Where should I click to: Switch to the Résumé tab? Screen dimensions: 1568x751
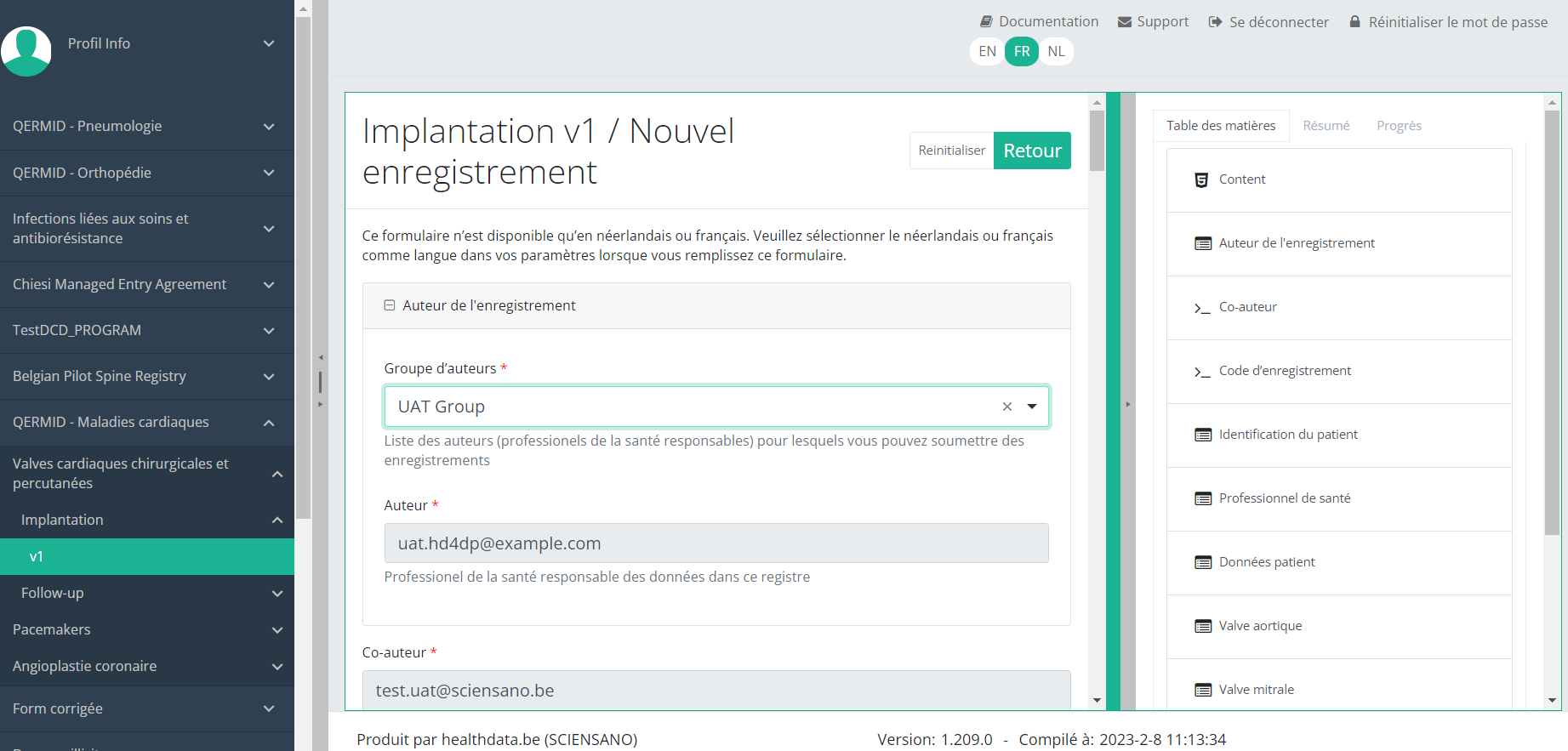tap(1326, 126)
